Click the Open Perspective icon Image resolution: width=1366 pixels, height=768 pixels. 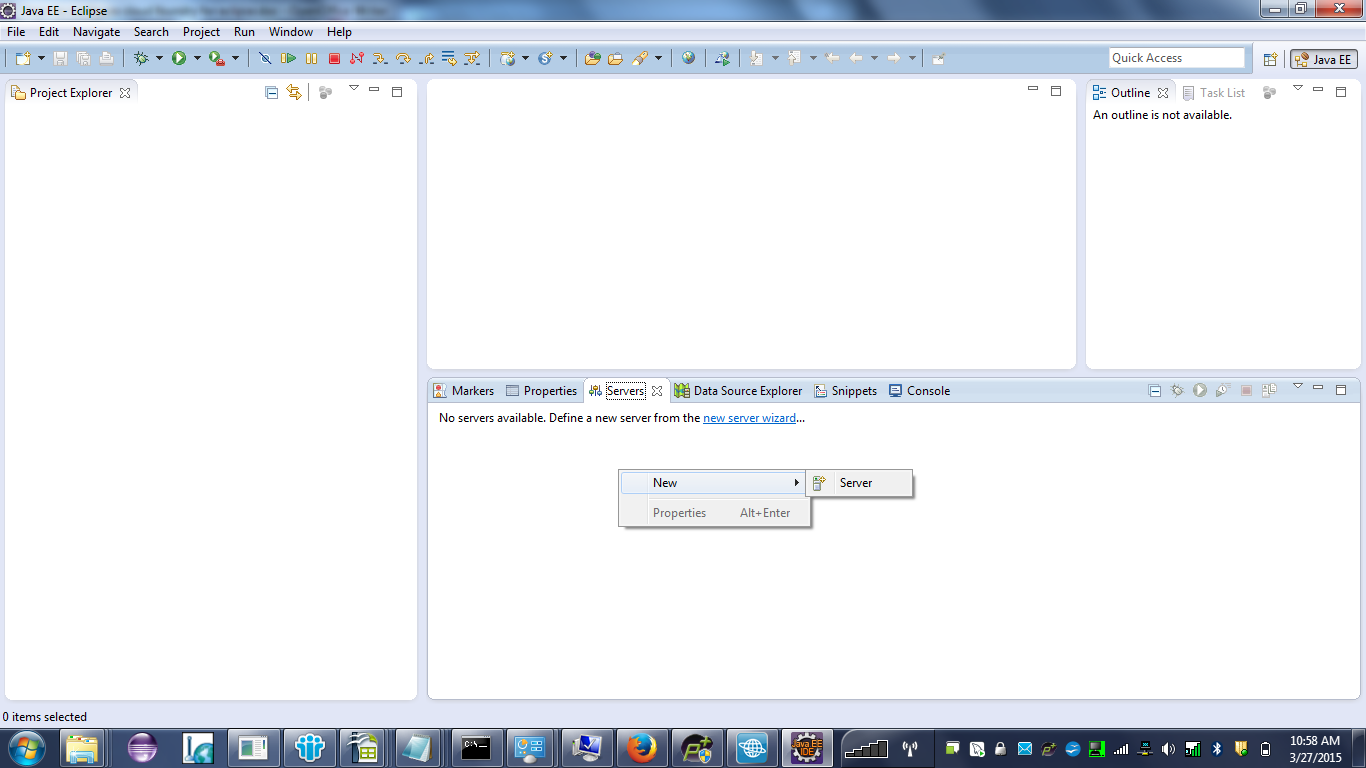pyautogui.click(x=1270, y=57)
